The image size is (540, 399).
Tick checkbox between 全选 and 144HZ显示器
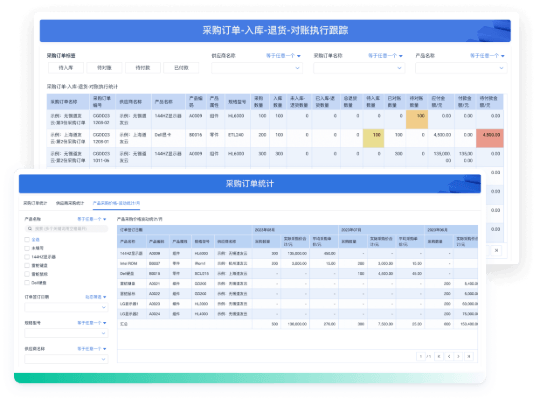tap(27, 248)
